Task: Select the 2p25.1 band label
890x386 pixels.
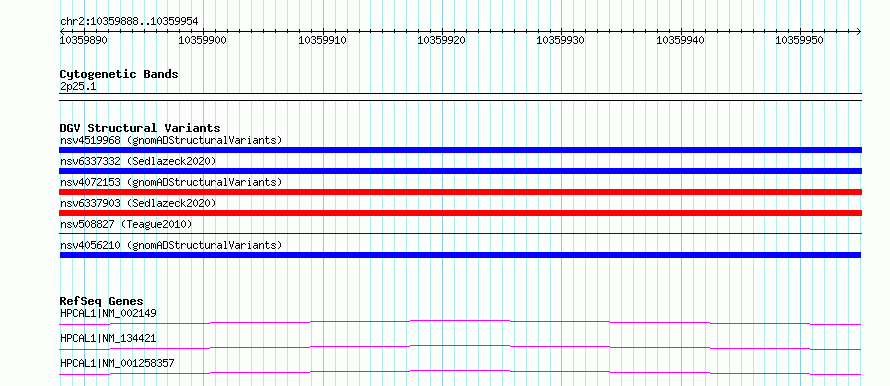Action: click(78, 87)
